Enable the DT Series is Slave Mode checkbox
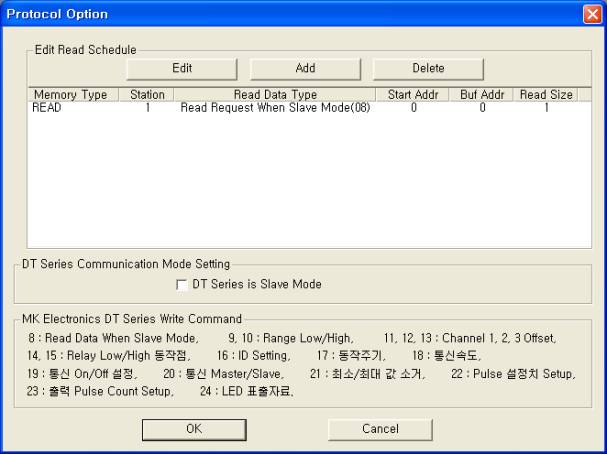Image resolution: width=607 pixels, height=454 pixels. 182,284
